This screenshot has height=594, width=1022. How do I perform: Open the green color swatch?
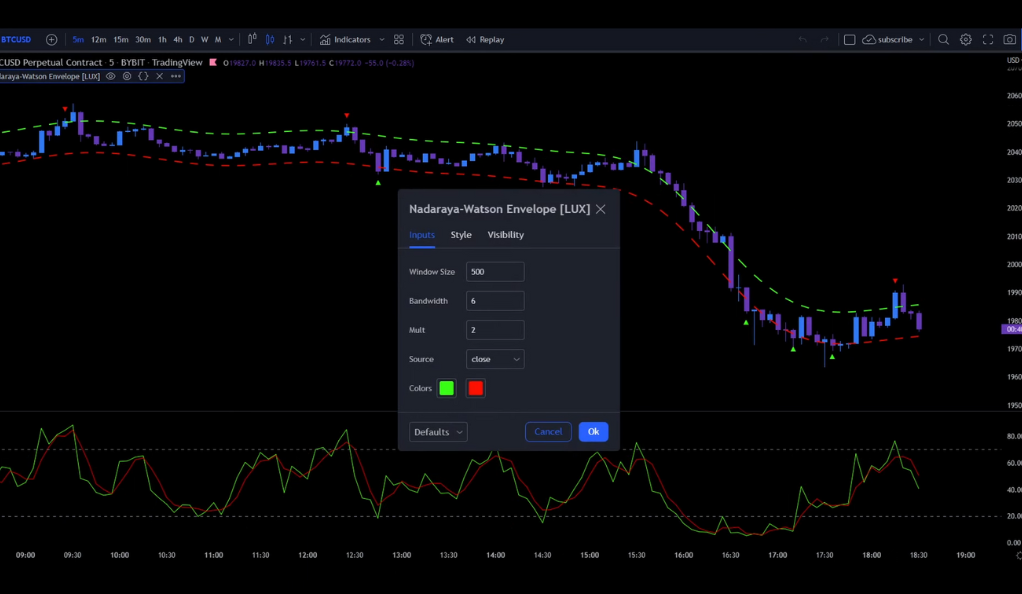[x=446, y=388]
